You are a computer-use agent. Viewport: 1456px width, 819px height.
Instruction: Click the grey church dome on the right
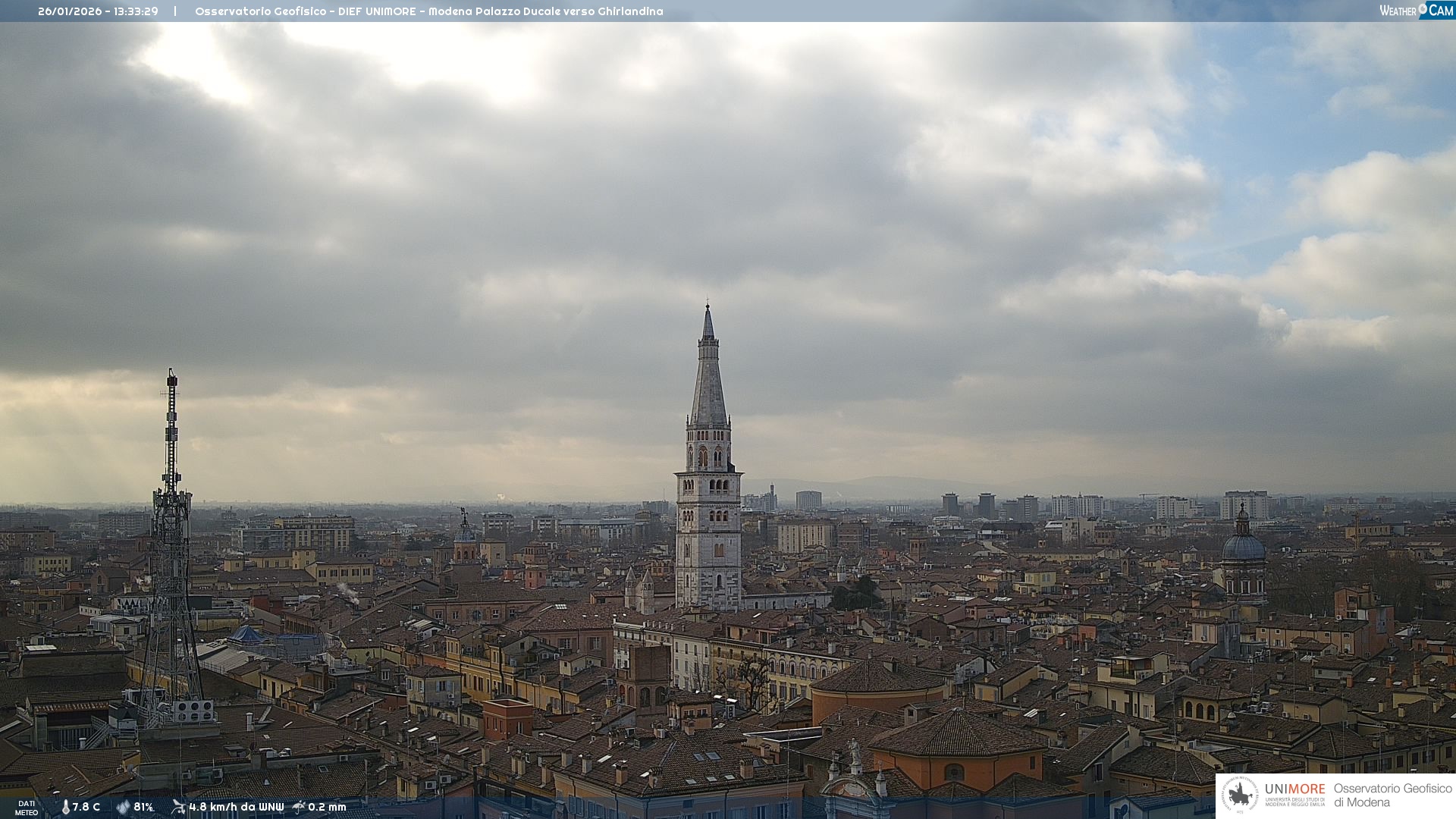tap(1243, 546)
